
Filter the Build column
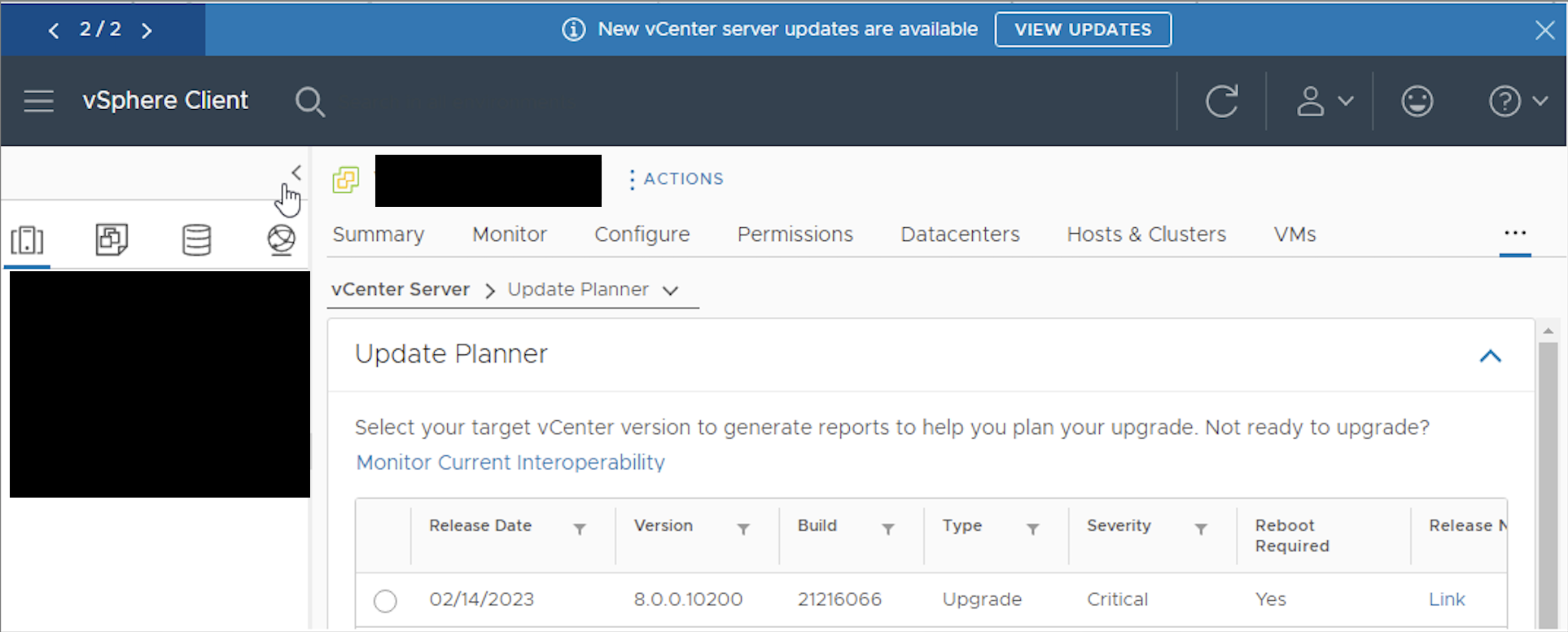[x=888, y=529]
